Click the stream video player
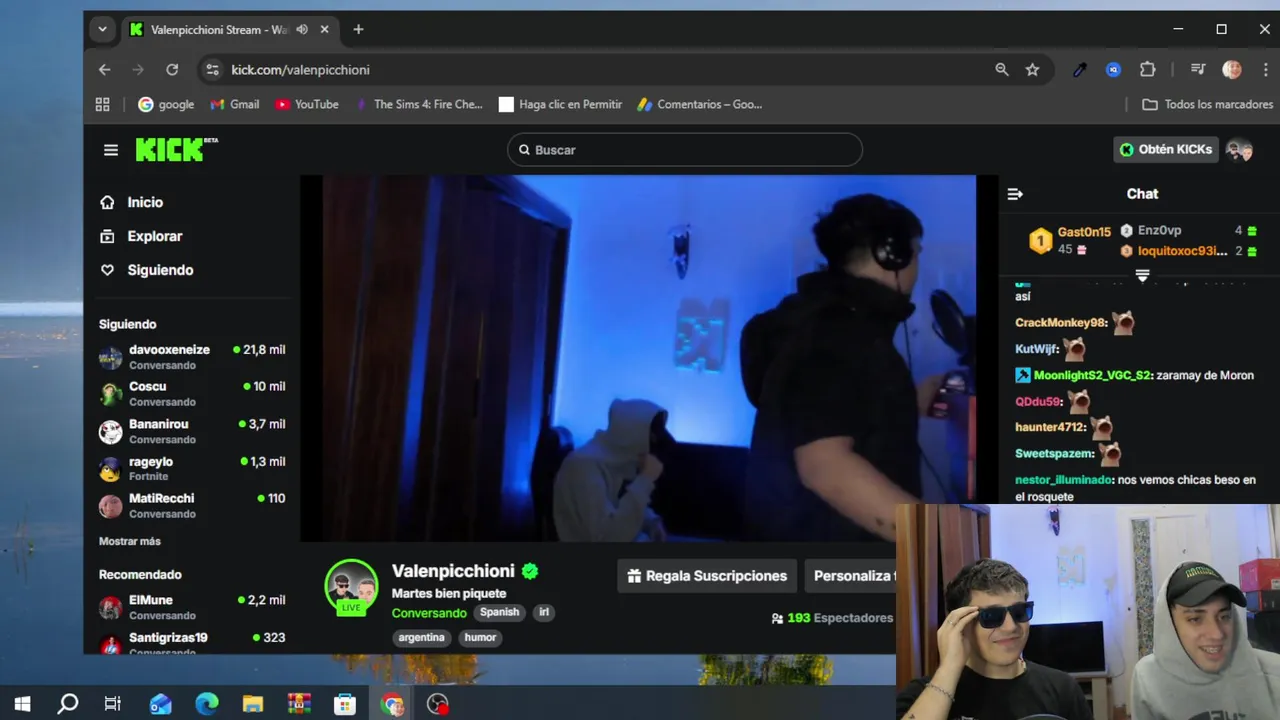Screen dimensions: 1280x720 tap(638, 358)
